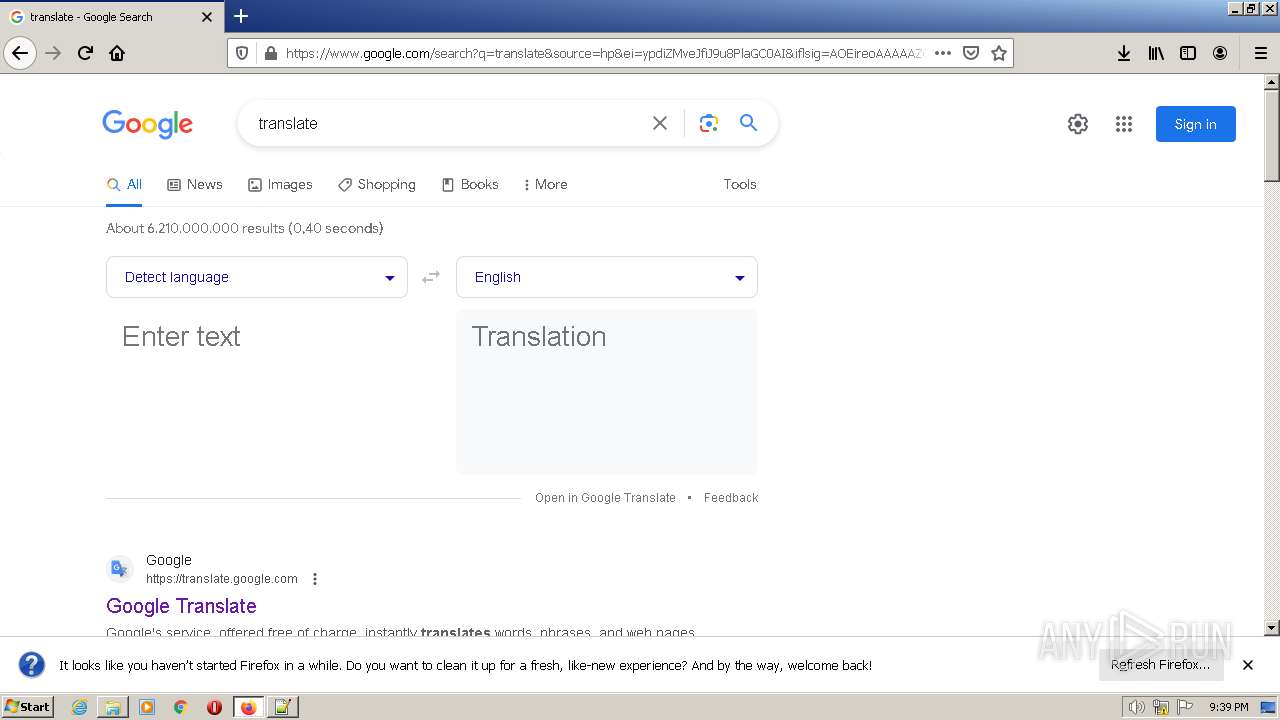
Task: Click the translate.google.com URL text
Action: coord(222,579)
